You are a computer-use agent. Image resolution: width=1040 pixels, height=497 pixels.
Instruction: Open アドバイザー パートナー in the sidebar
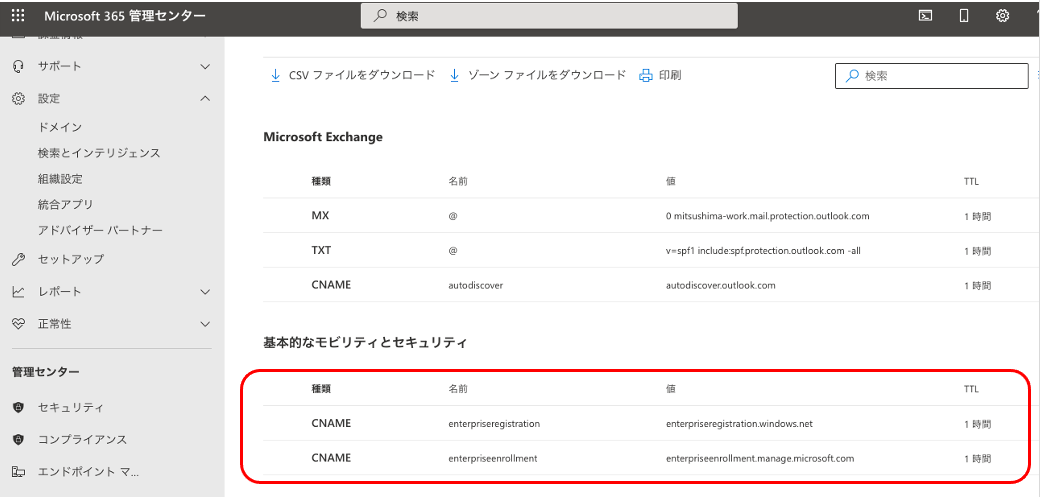(x=100, y=230)
